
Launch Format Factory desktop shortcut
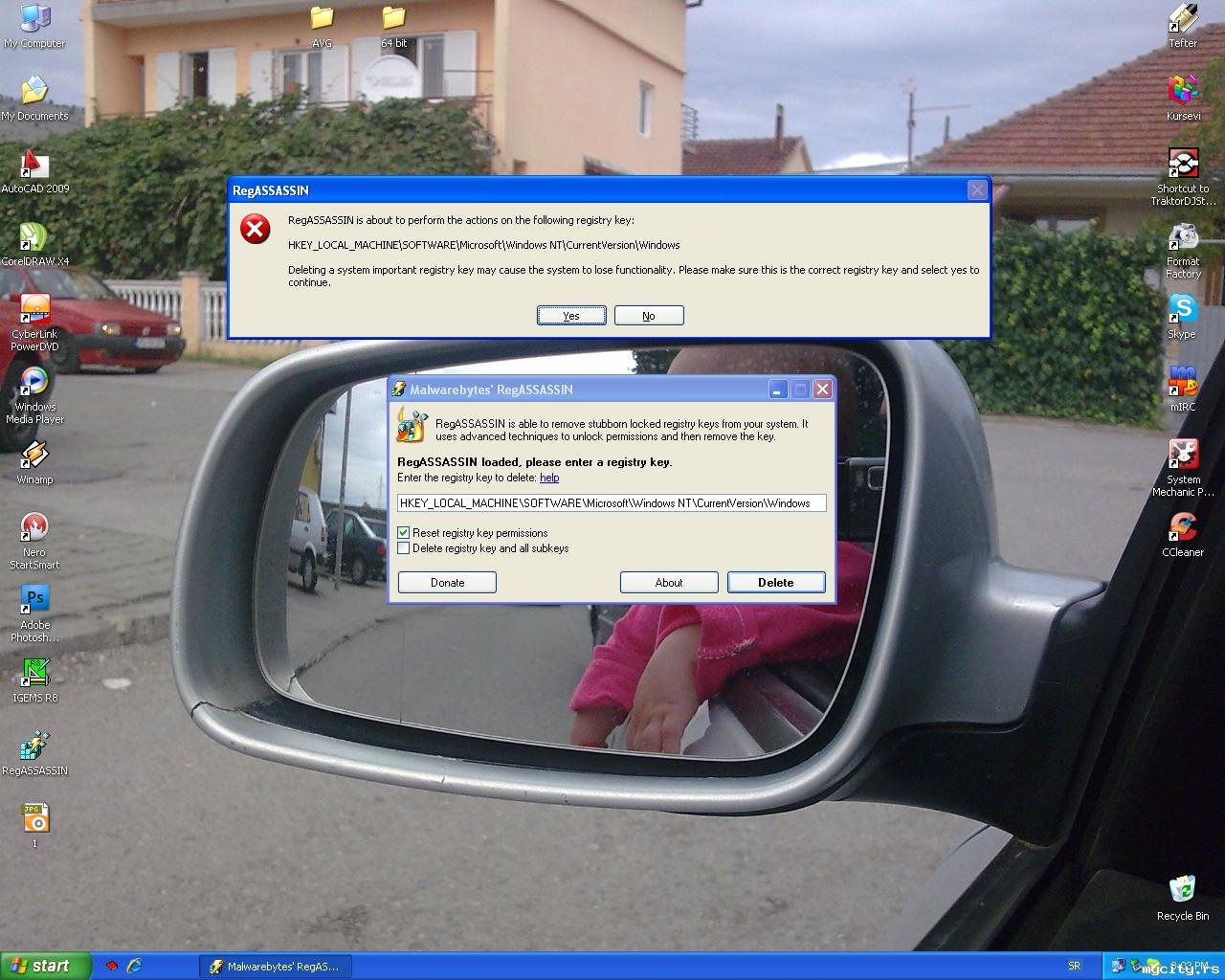1183,250
